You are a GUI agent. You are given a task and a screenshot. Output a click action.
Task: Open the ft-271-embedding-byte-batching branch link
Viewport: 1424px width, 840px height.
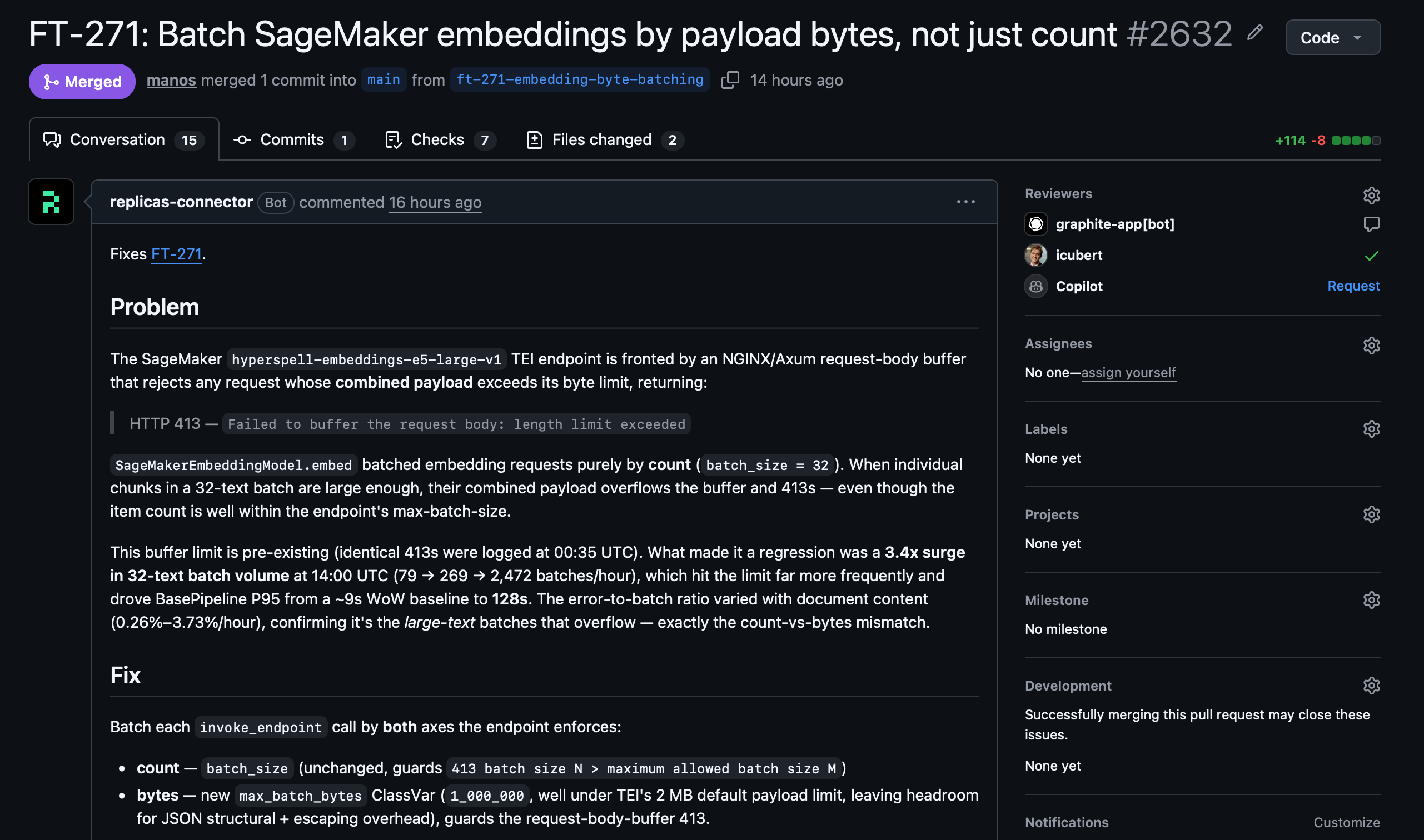click(579, 80)
